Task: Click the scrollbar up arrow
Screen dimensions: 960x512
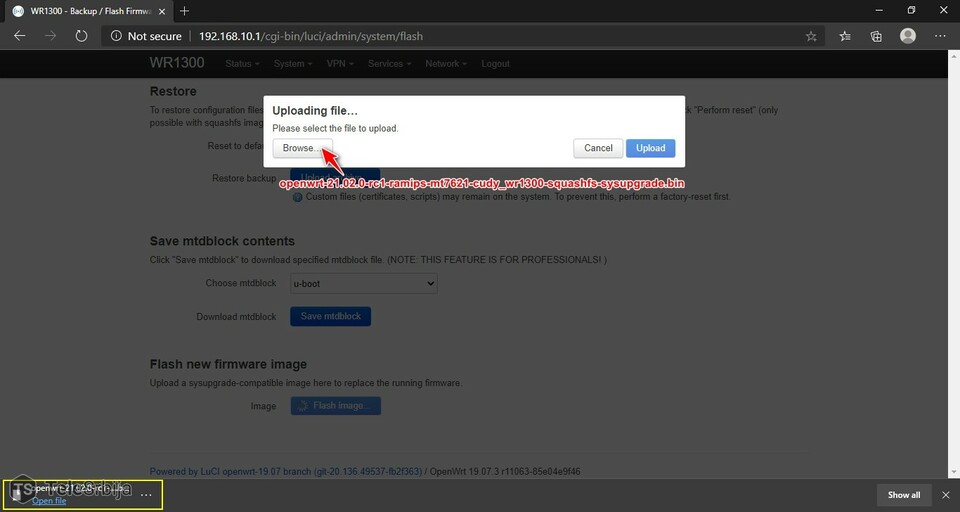Action: [954, 56]
